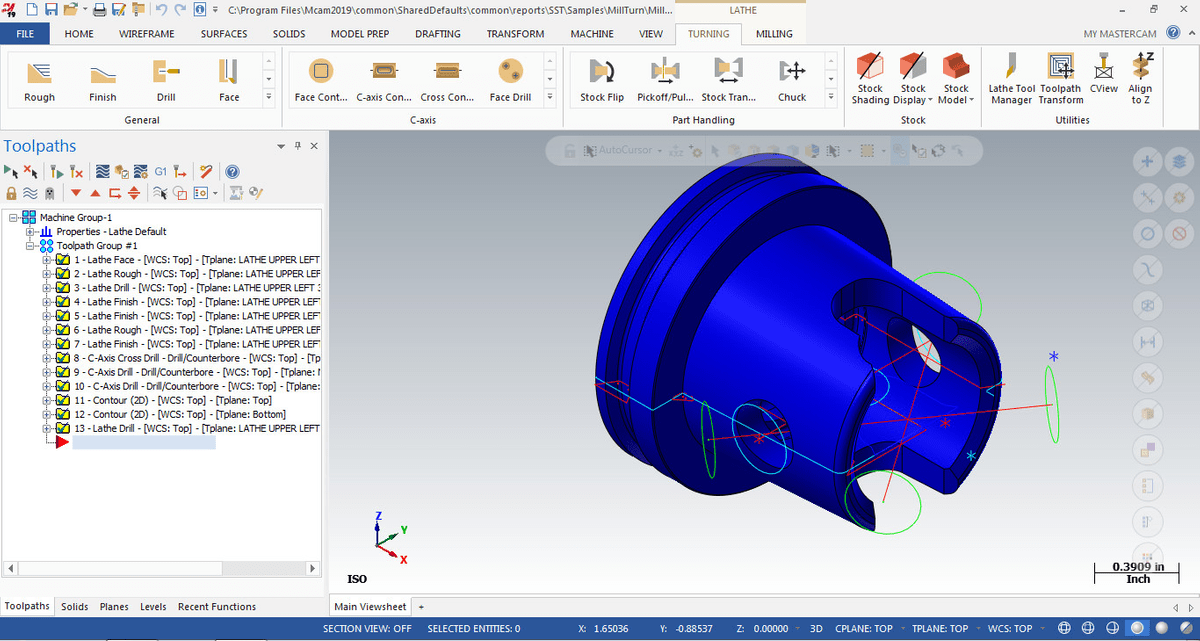1200x641 pixels.
Task: Open Toolpaths manager help
Action: (x=232, y=171)
